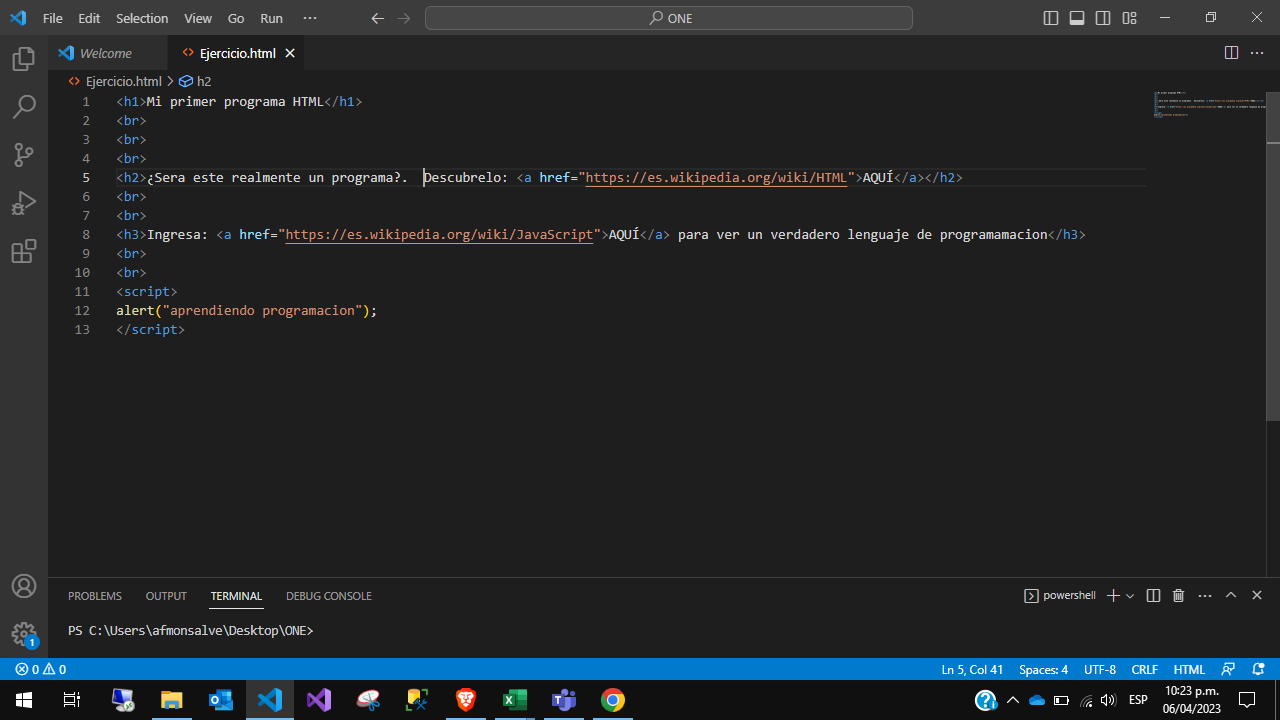Split the terminal panel
1280x720 pixels.
tap(1153, 596)
